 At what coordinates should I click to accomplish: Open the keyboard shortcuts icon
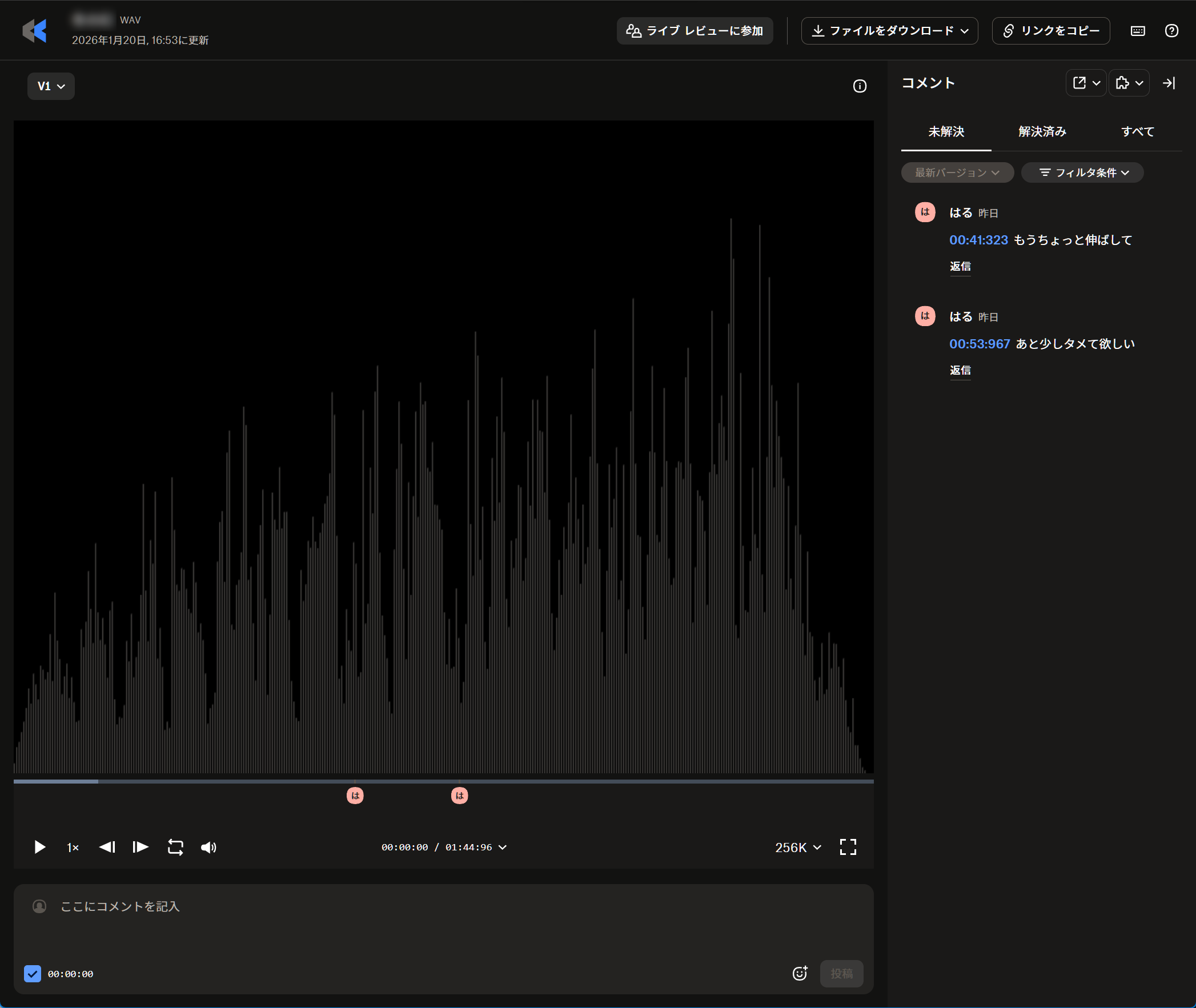(1138, 31)
